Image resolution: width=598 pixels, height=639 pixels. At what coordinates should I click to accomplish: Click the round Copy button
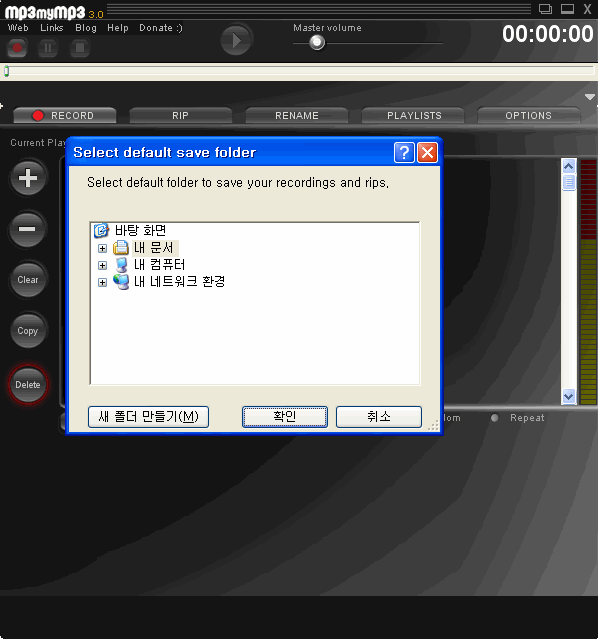(x=28, y=331)
